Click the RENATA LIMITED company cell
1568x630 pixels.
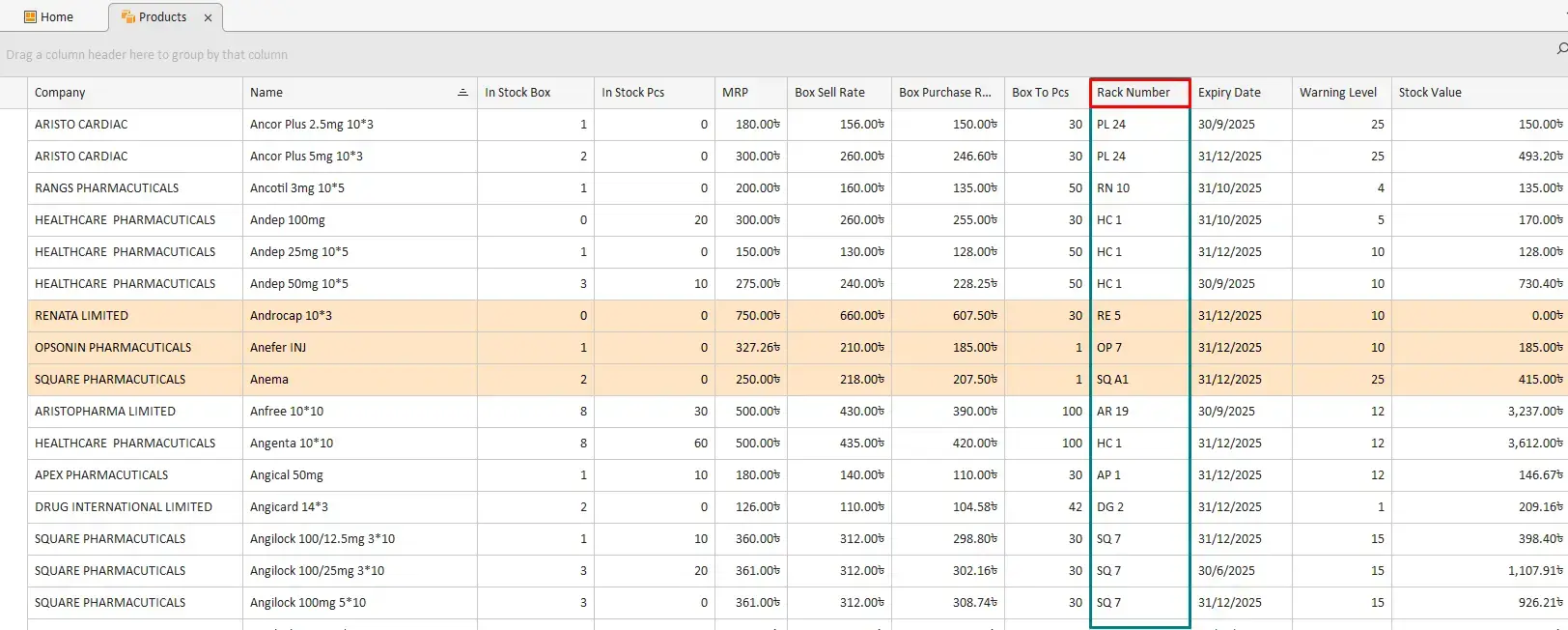tap(135, 316)
